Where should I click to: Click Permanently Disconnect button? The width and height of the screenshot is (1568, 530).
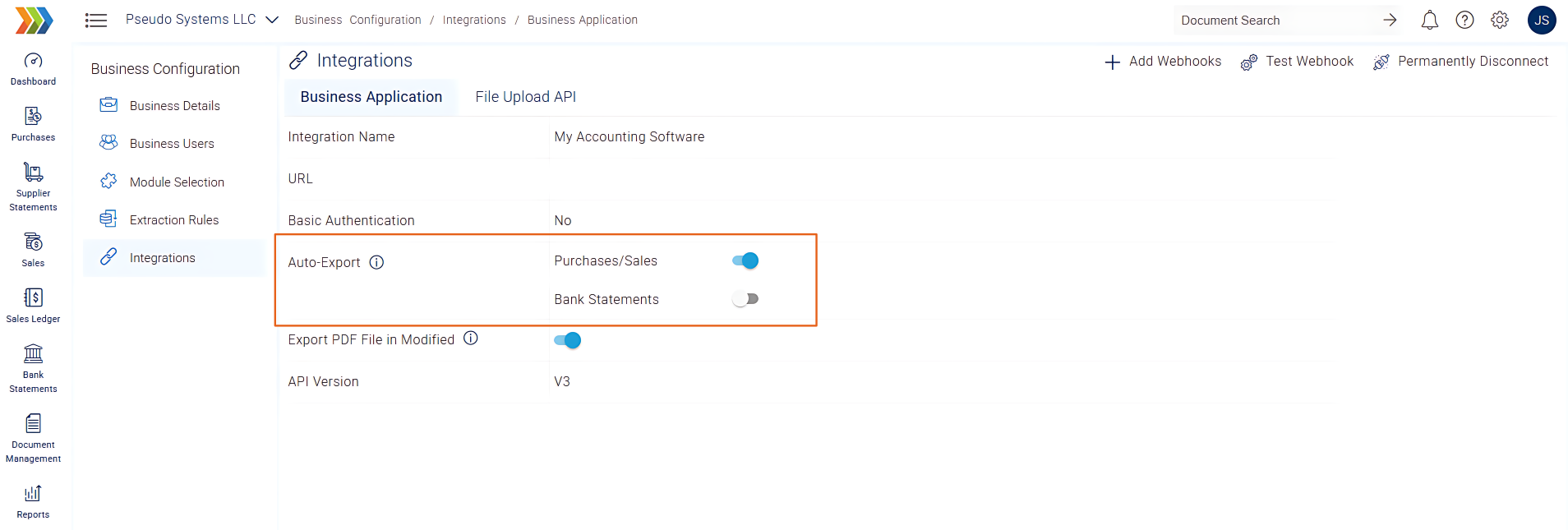click(x=1460, y=62)
